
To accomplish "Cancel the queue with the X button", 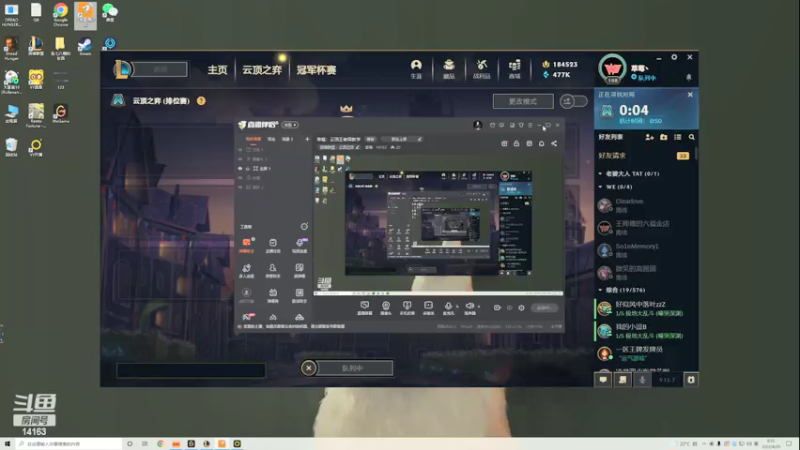I will [308, 368].
